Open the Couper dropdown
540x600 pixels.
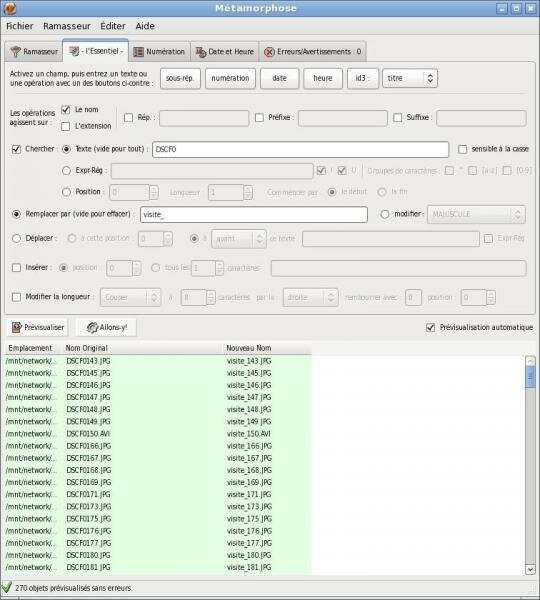131,298
